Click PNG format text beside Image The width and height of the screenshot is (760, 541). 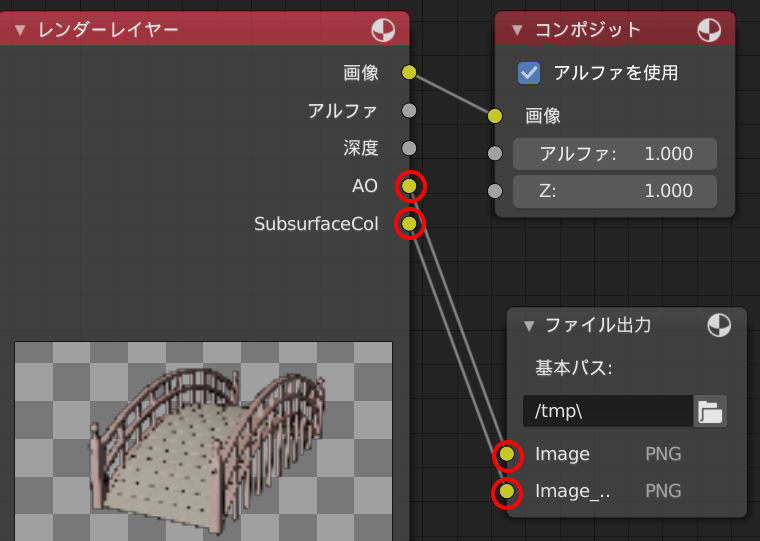click(x=663, y=454)
